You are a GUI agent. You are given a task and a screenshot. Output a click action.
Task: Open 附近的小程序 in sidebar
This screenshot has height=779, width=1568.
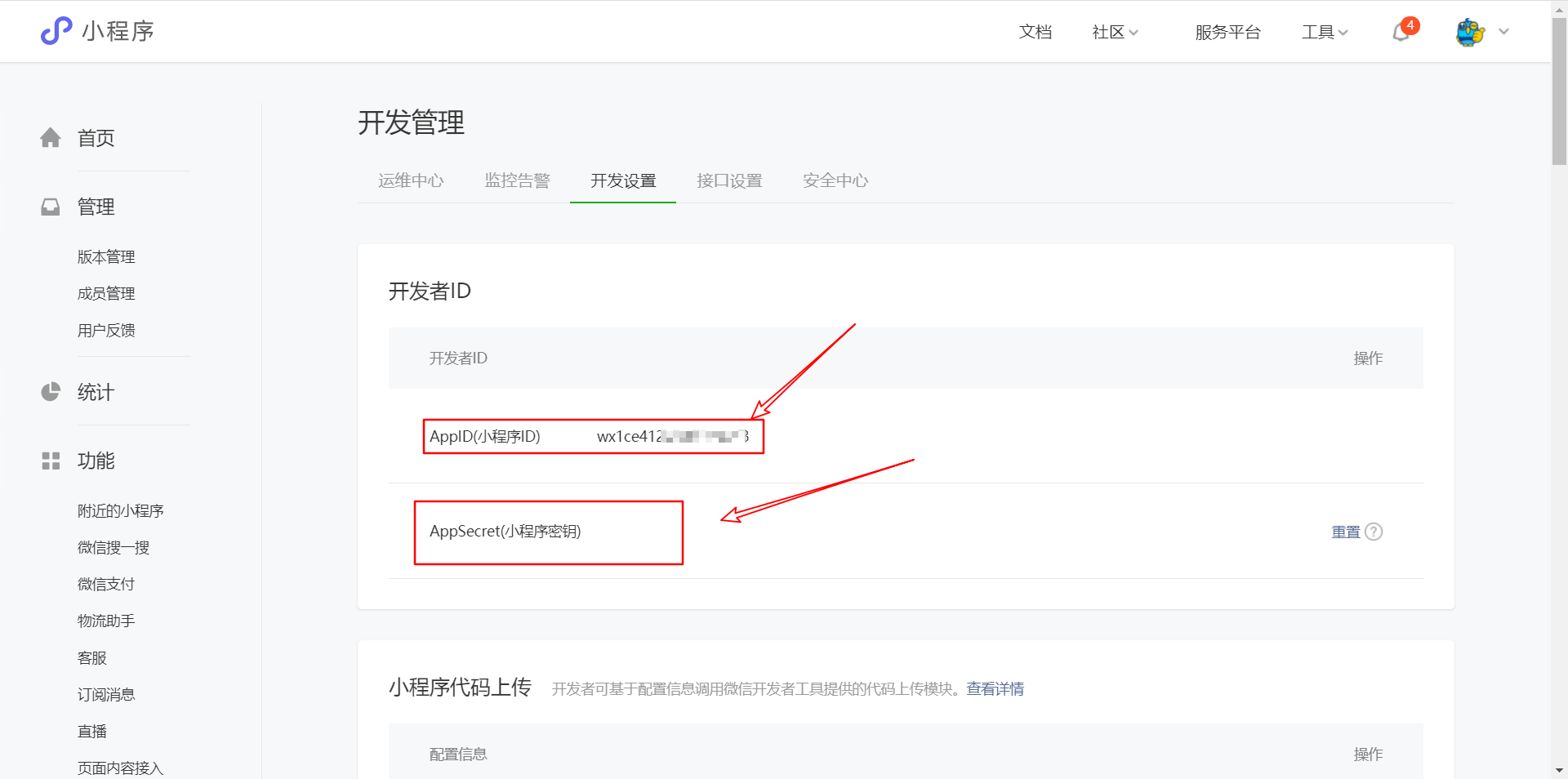(x=120, y=510)
